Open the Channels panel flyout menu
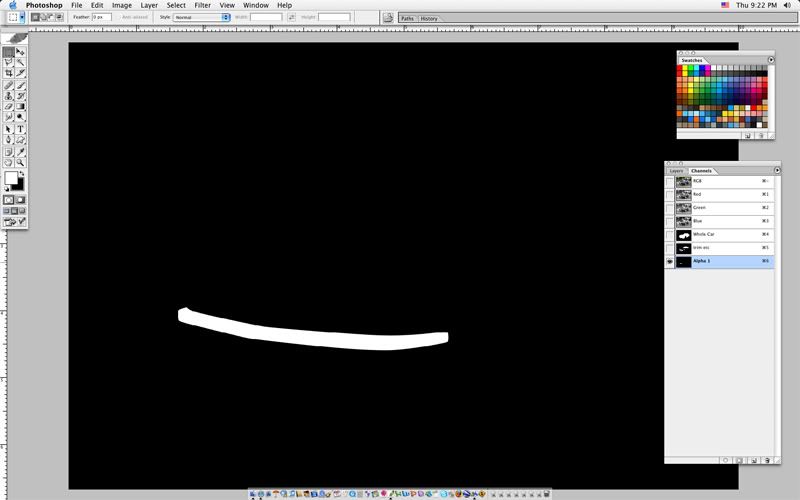Viewport: 800px width, 500px height. pyautogui.click(x=777, y=170)
